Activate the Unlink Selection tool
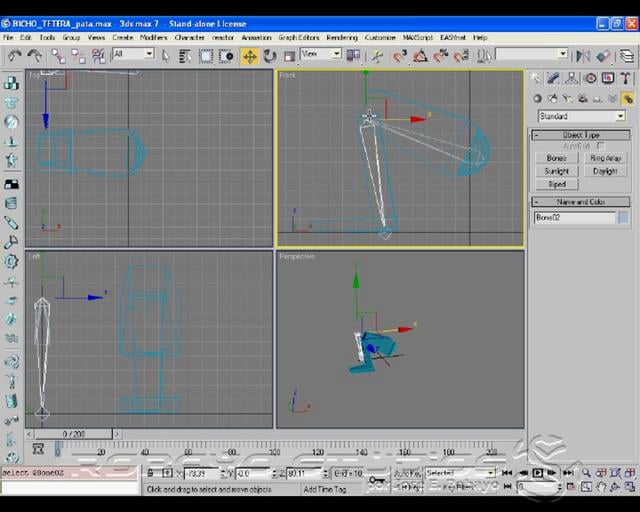 78,56
